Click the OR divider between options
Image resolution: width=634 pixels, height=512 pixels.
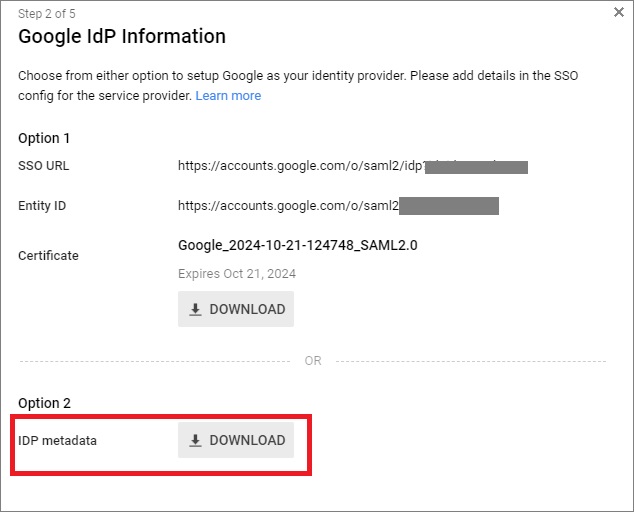coord(313,361)
